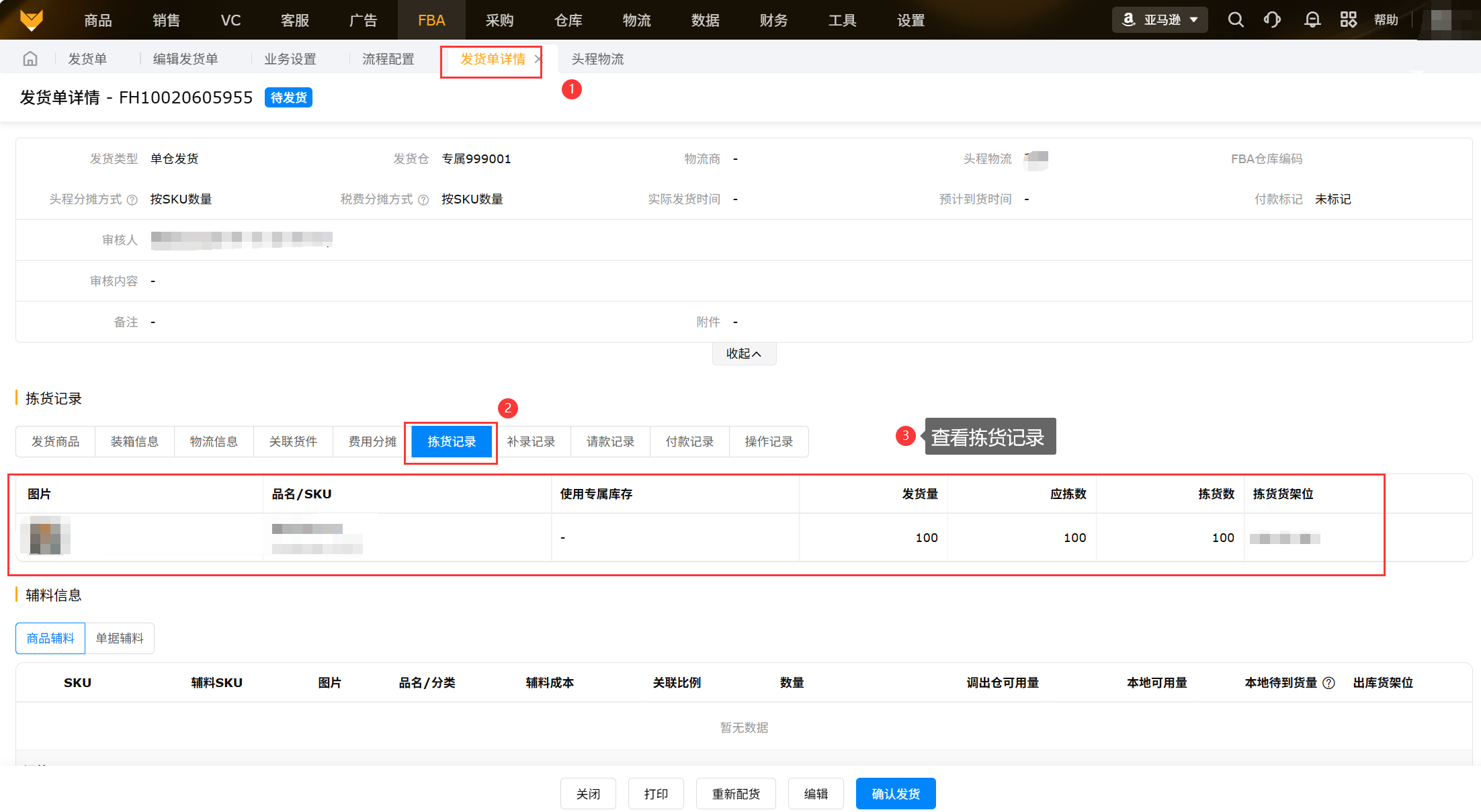Open the 仓库 top menu
The height and width of the screenshot is (812, 1481).
click(568, 20)
